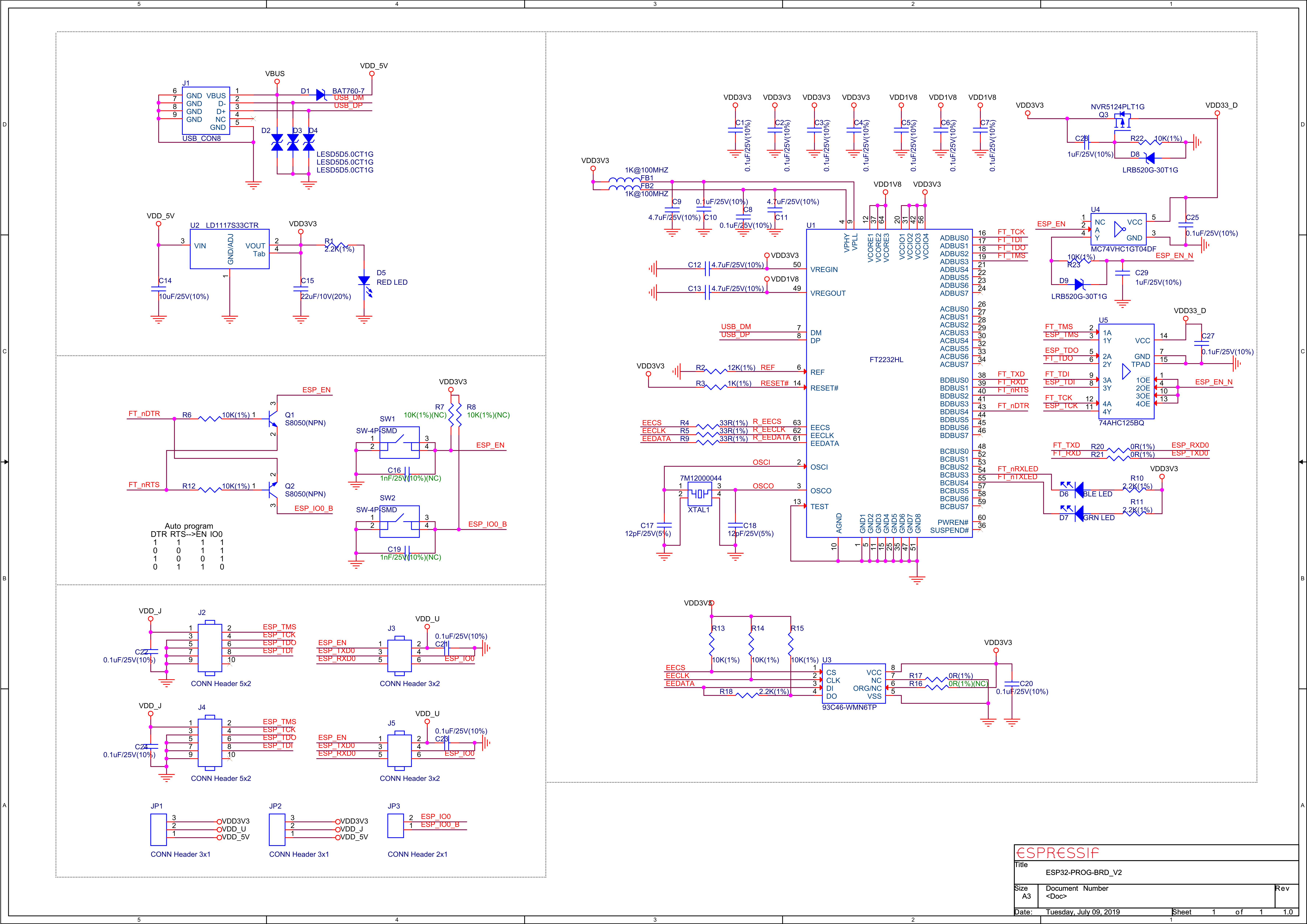Click the XTAL1 crystal symbol

[700, 494]
